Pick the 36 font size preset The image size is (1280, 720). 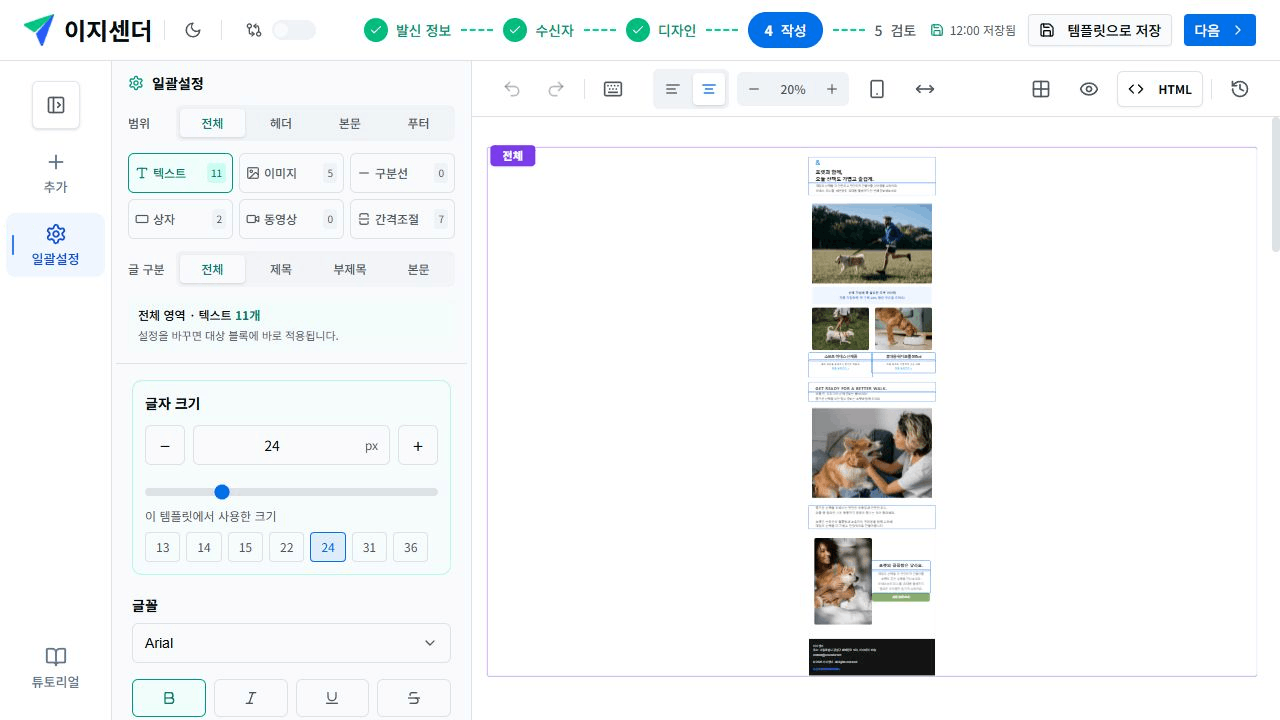coord(411,547)
